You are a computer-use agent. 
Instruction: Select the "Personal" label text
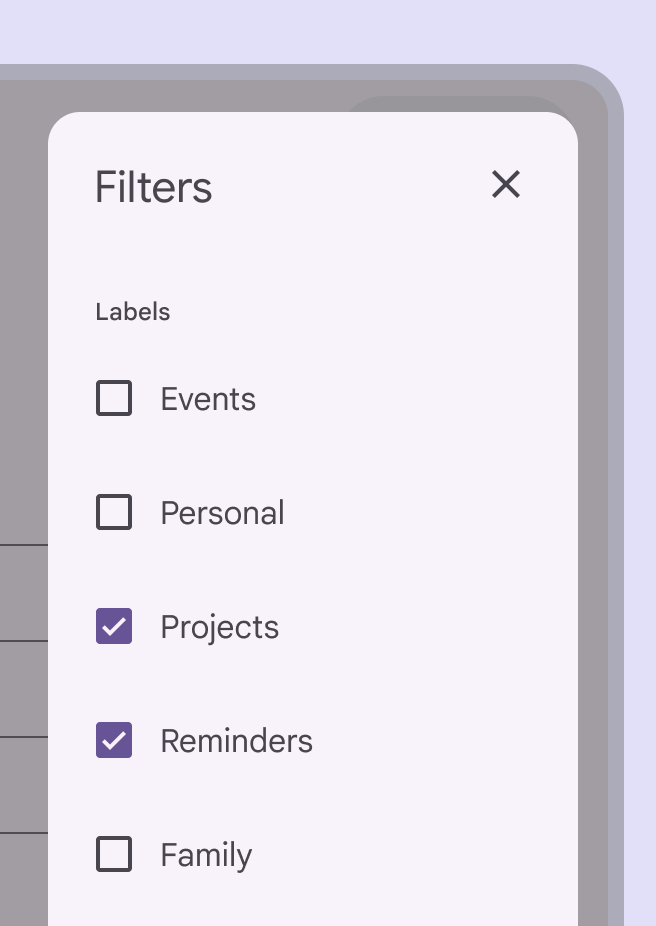222,513
